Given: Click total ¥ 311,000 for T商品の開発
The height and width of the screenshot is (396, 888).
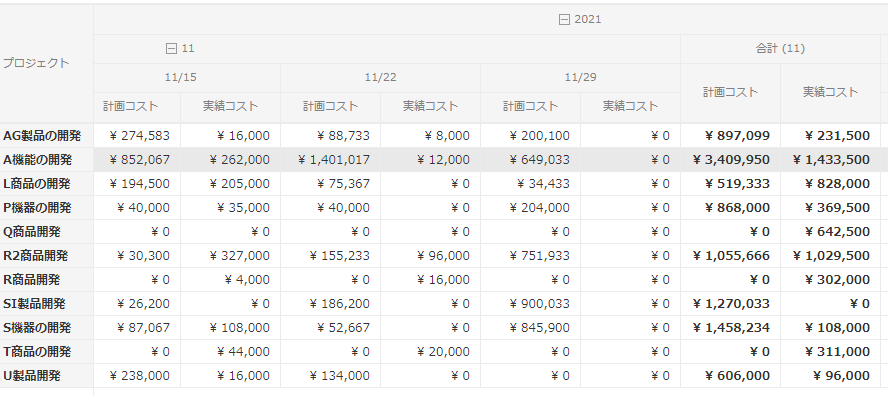Looking at the screenshot, I should point(830,352).
